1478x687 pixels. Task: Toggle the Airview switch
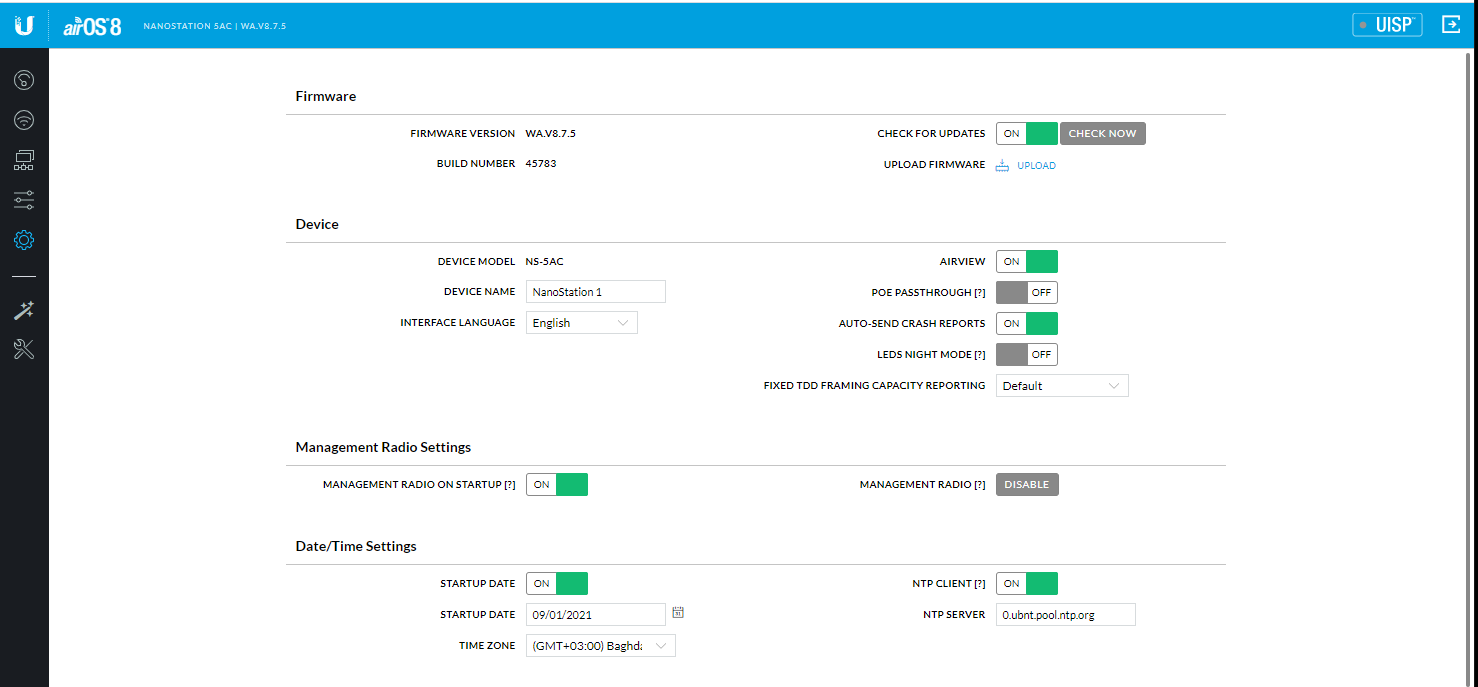1026,262
